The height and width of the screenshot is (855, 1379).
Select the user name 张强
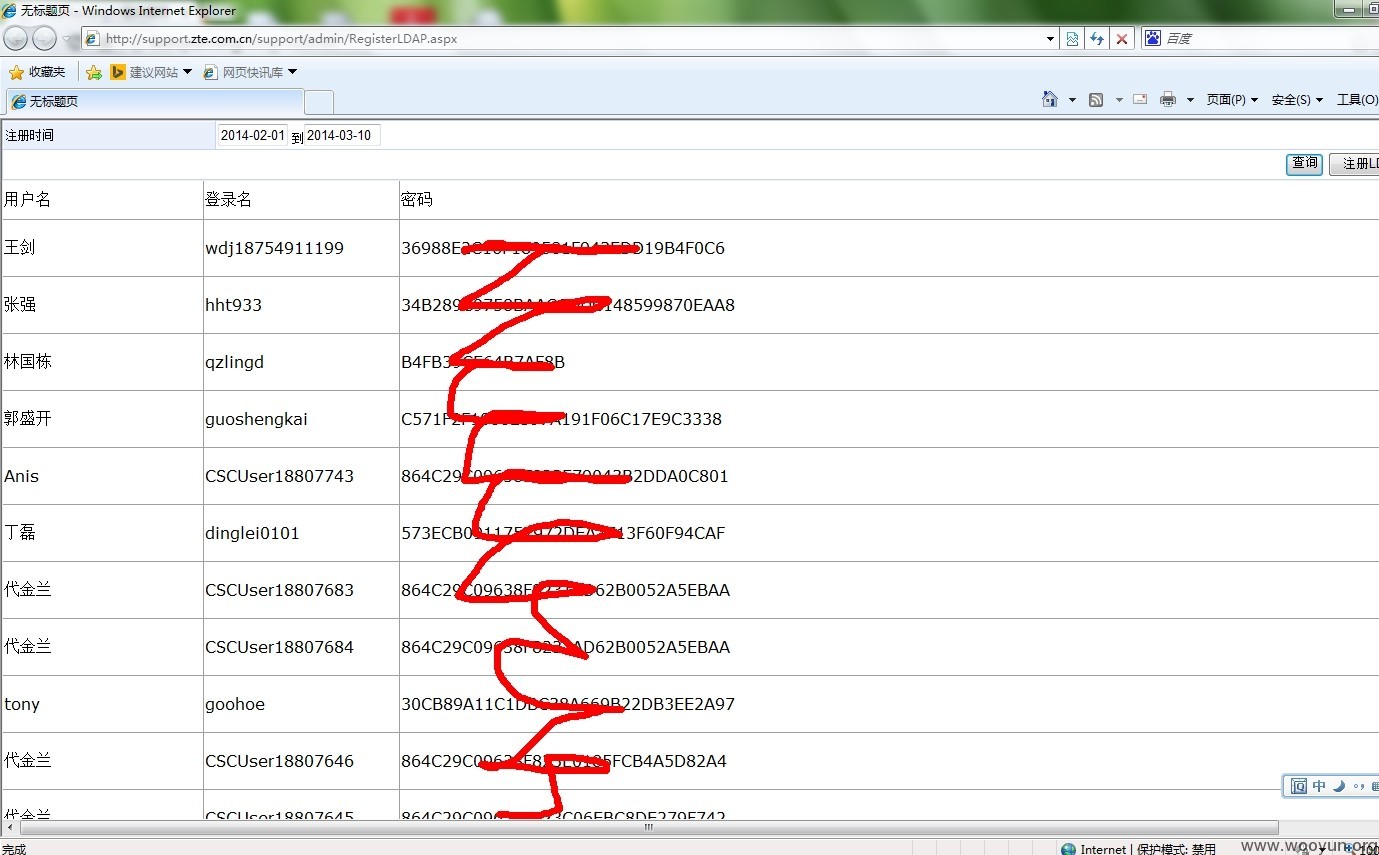point(20,304)
